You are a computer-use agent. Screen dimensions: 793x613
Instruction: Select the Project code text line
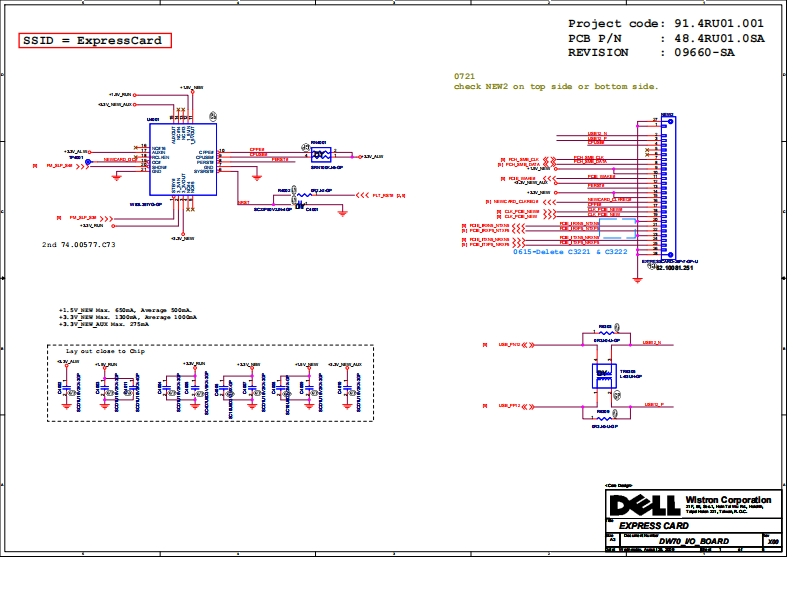click(x=665, y=23)
